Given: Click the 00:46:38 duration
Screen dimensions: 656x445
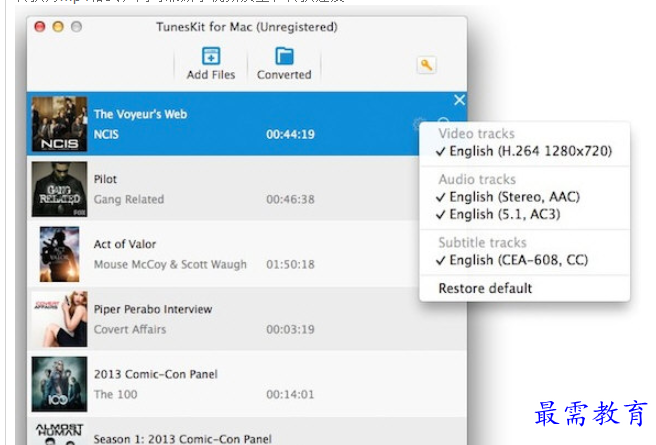Looking at the screenshot, I should point(290,199).
